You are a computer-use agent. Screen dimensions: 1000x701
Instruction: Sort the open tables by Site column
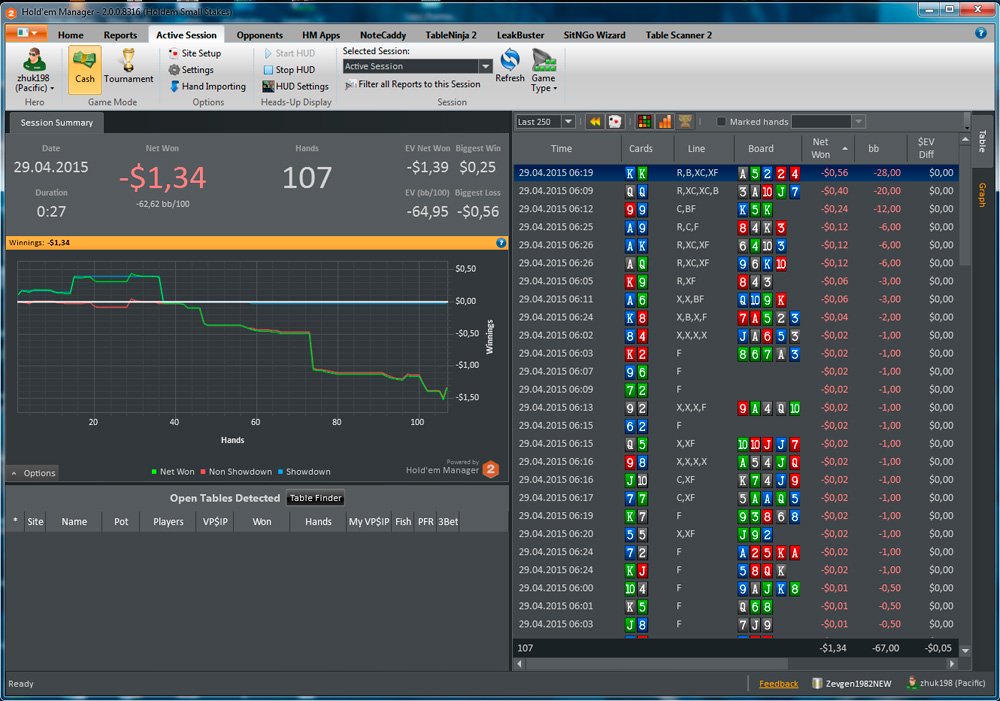coord(35,521)
